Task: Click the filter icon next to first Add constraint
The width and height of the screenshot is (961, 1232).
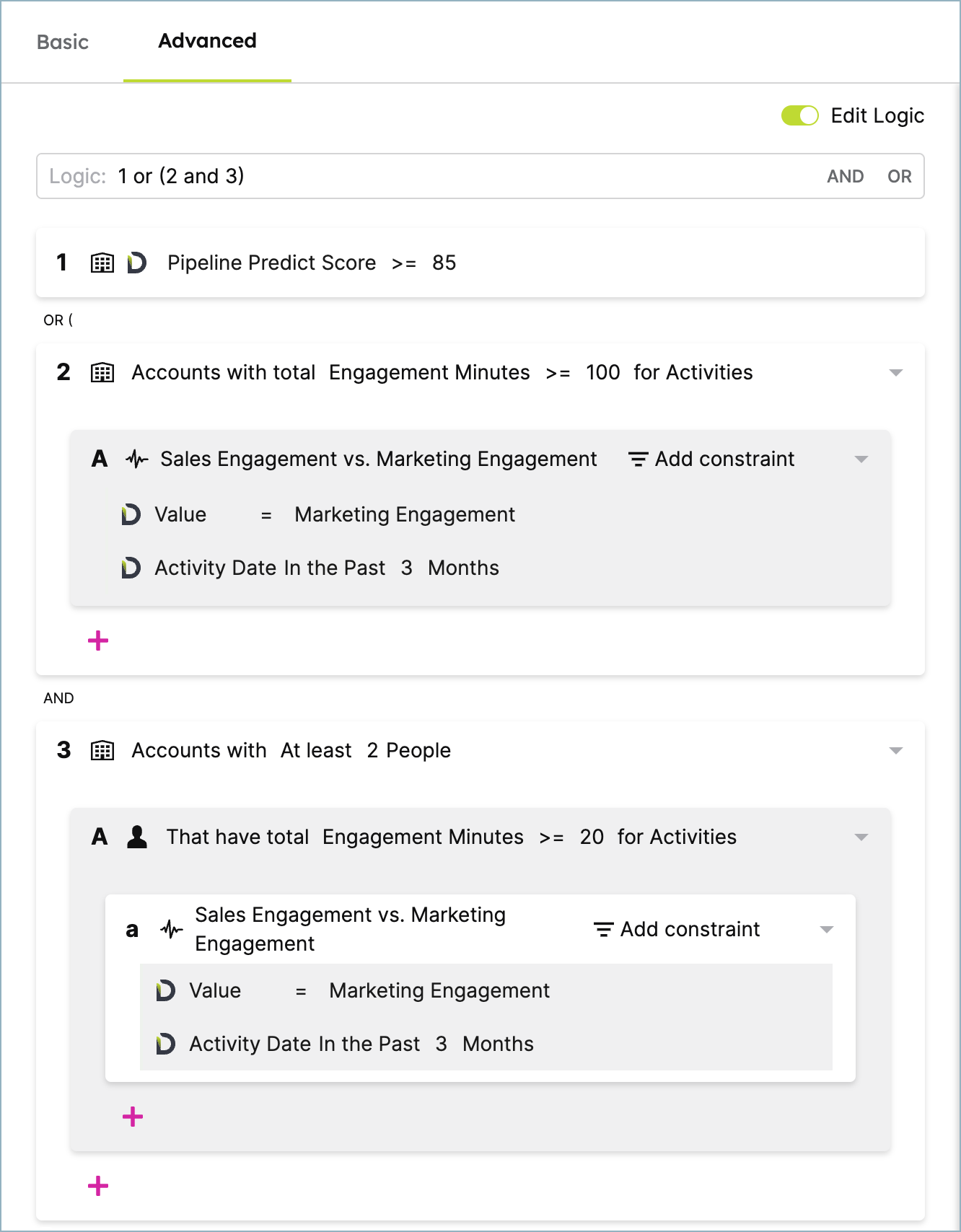Action: 638,459
